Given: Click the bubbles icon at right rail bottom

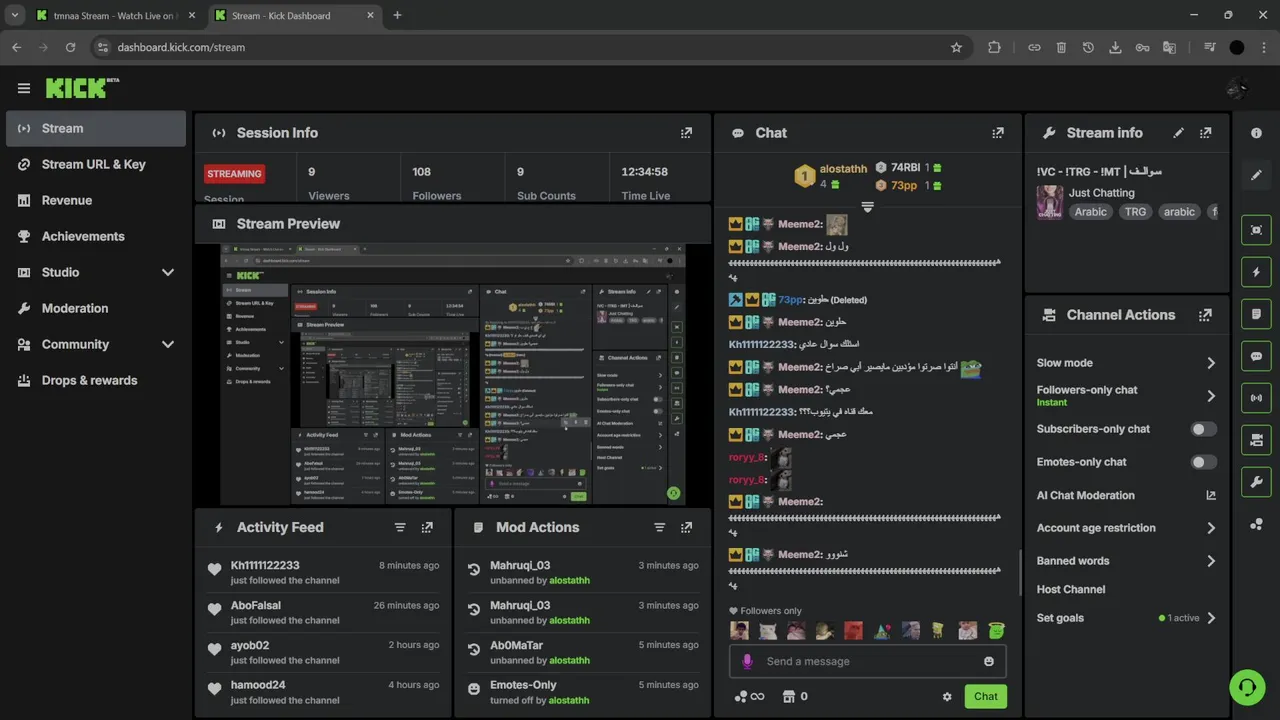Looking at the screenshot, I should coord(1256,524).
